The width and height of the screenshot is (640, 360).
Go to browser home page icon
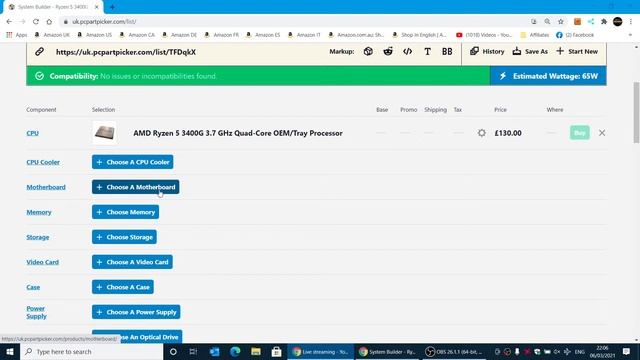point(49,22)
